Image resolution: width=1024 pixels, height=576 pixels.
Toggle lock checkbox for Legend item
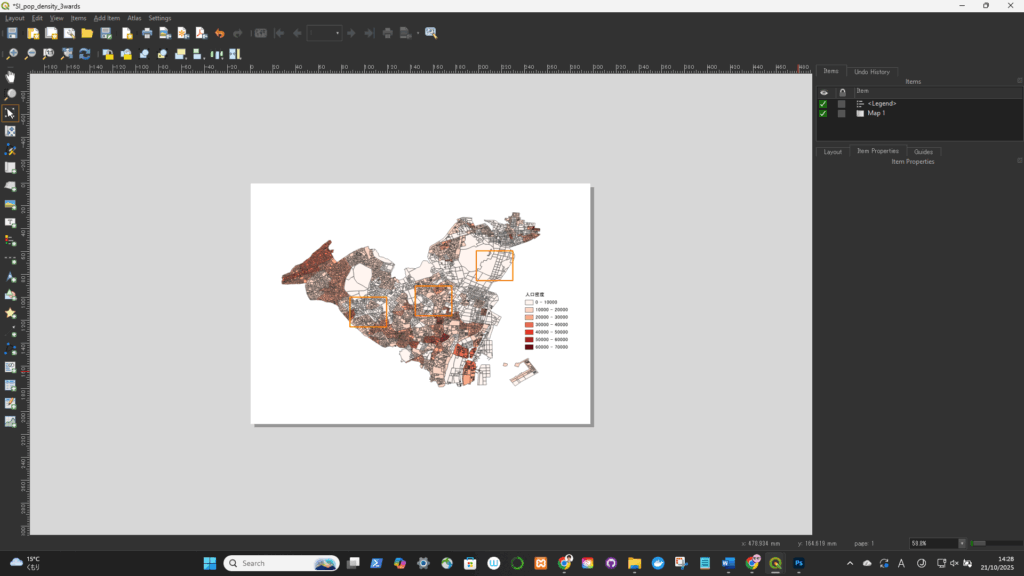pyautogui.click(x=841, y=104)
